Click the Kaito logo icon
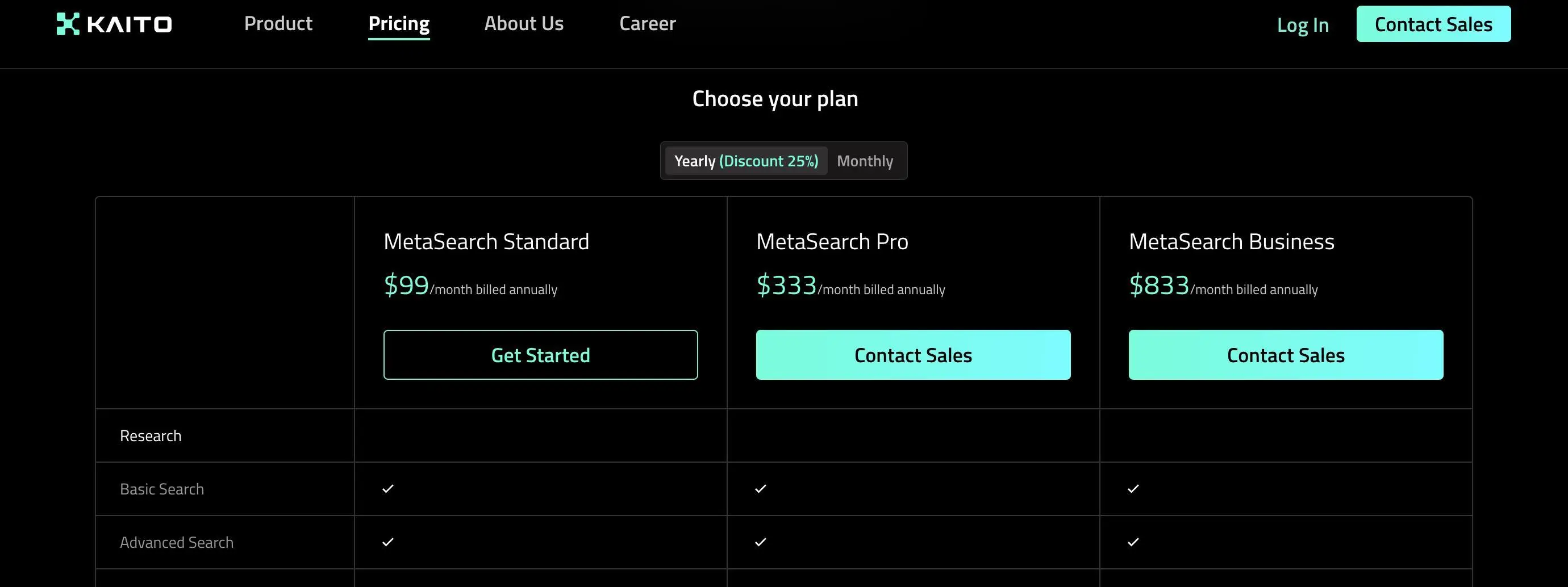Image resolution: width=1568 pixels, height=587 pixels. (x=68, y=24)
